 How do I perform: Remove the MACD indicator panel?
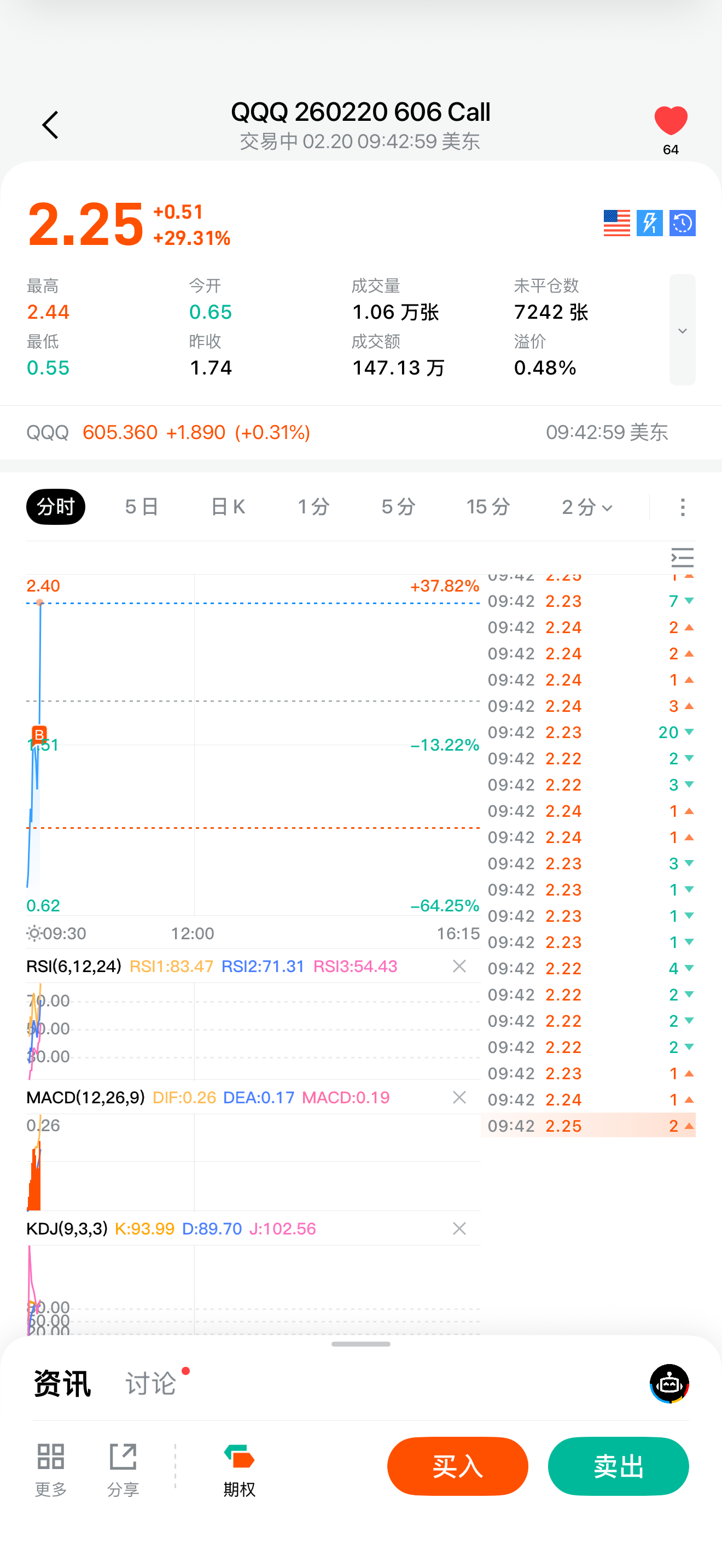[x=459, y=1097]
